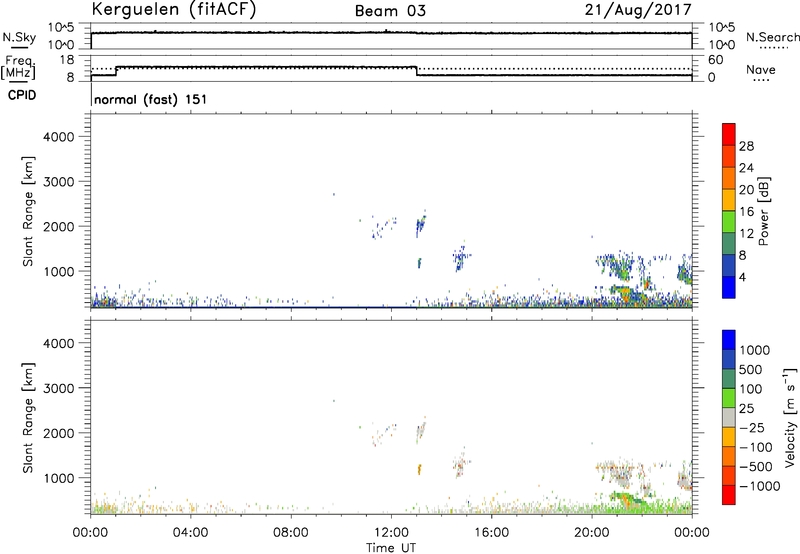Click the velocity colorbar value -25

click(x=752, y=427)
